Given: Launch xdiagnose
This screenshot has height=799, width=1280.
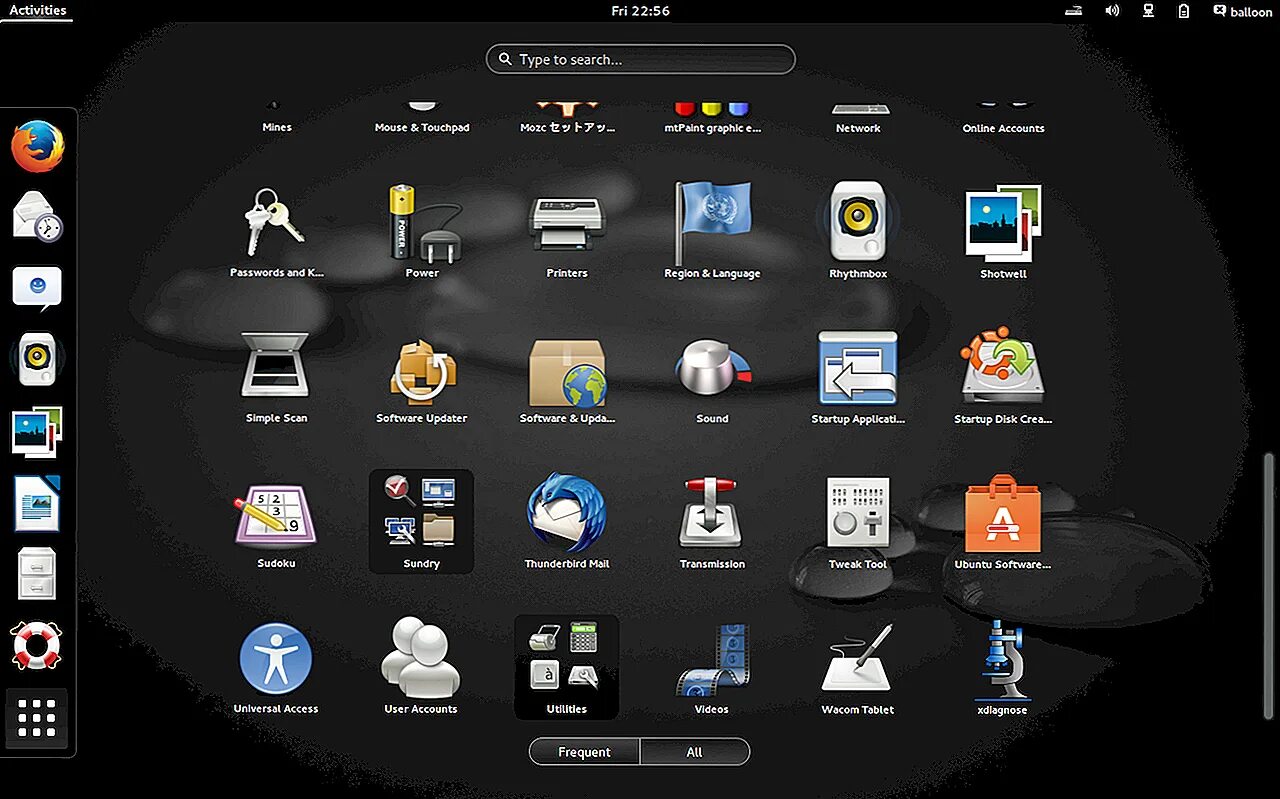Looking at the screenshot, I should click(x=1003, y=668).
